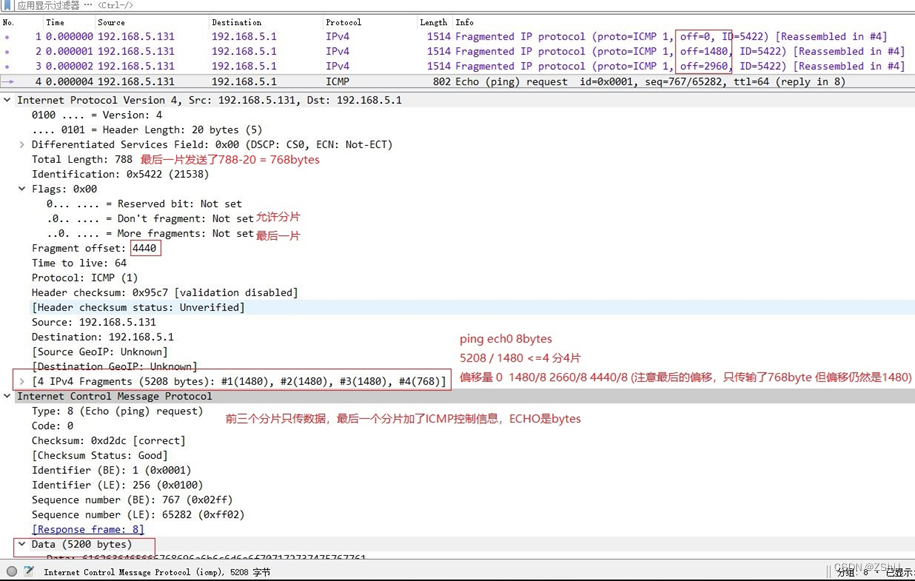This screenshot has width=915, height=581.
Task: Click the Info column header
Action: tap(465, 22)
